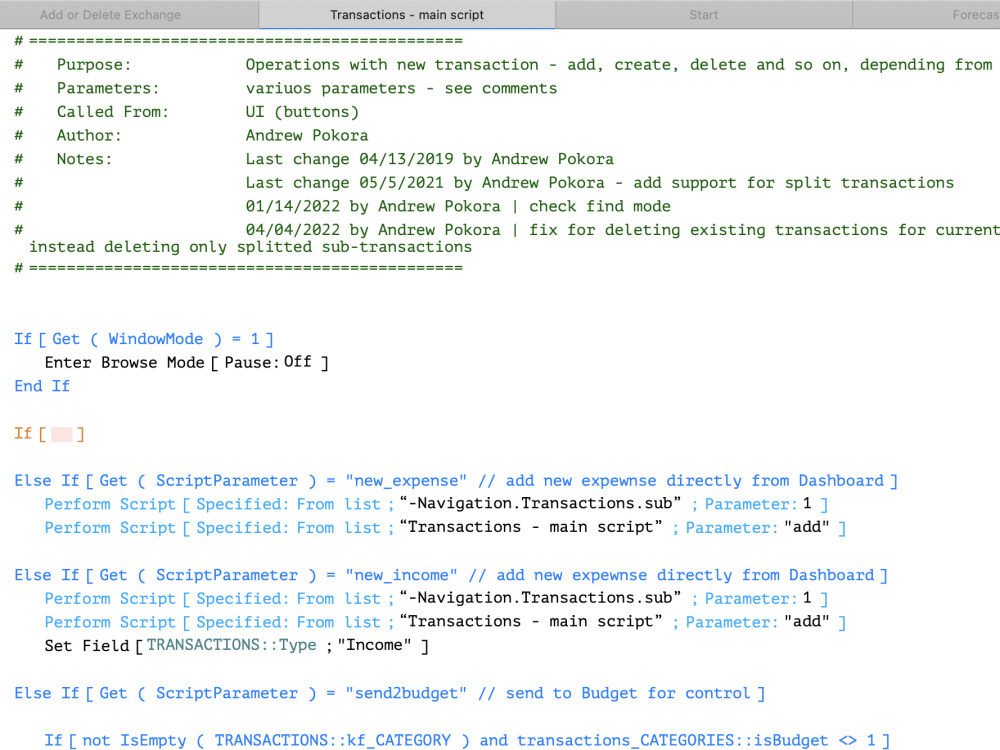This screenshot has height=750, width=1000.
Task: Open the Start script tab
Action: coord(703,15)
